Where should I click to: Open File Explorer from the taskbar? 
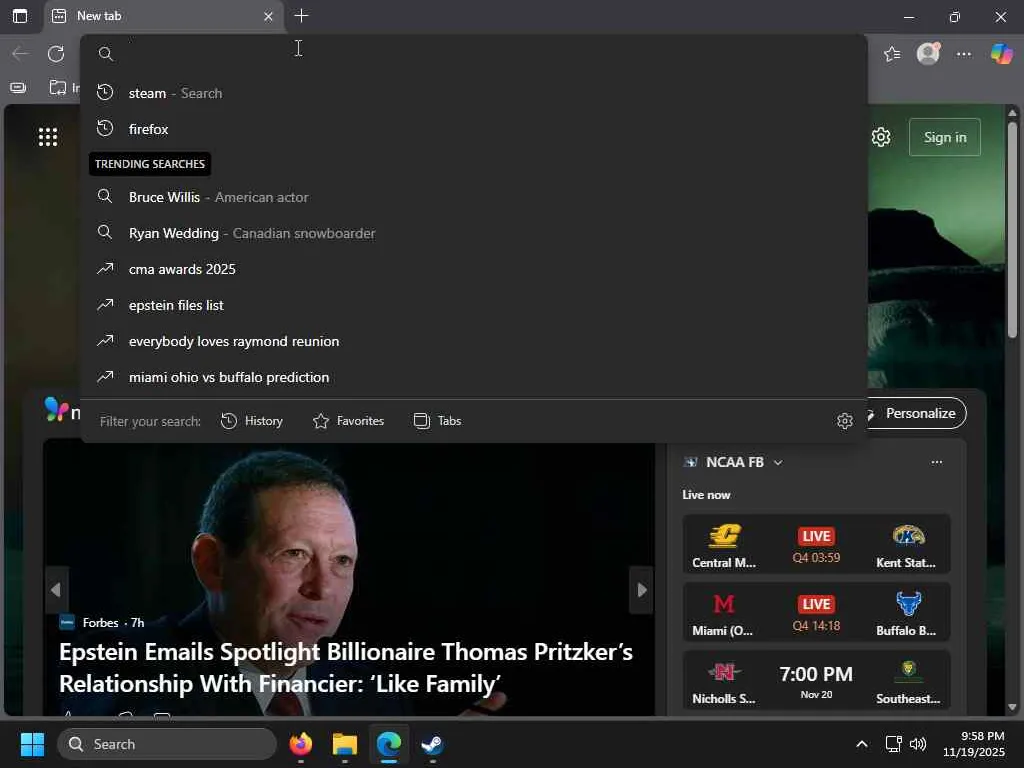[344, 744]
